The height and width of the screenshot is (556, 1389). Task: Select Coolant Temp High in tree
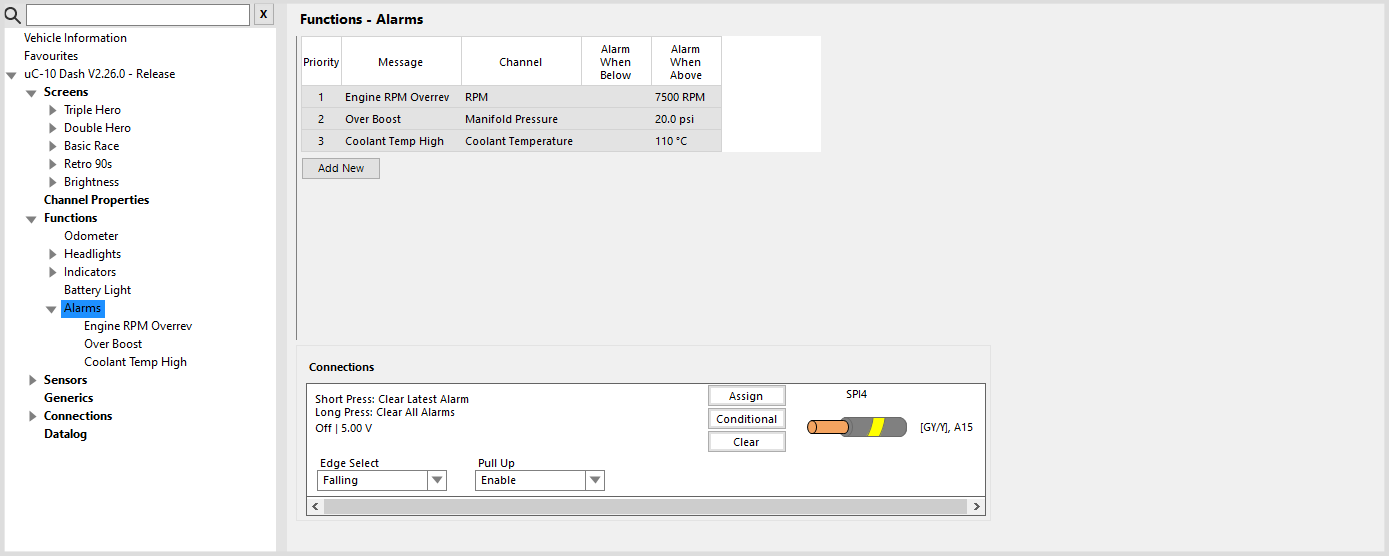(135, 362)
